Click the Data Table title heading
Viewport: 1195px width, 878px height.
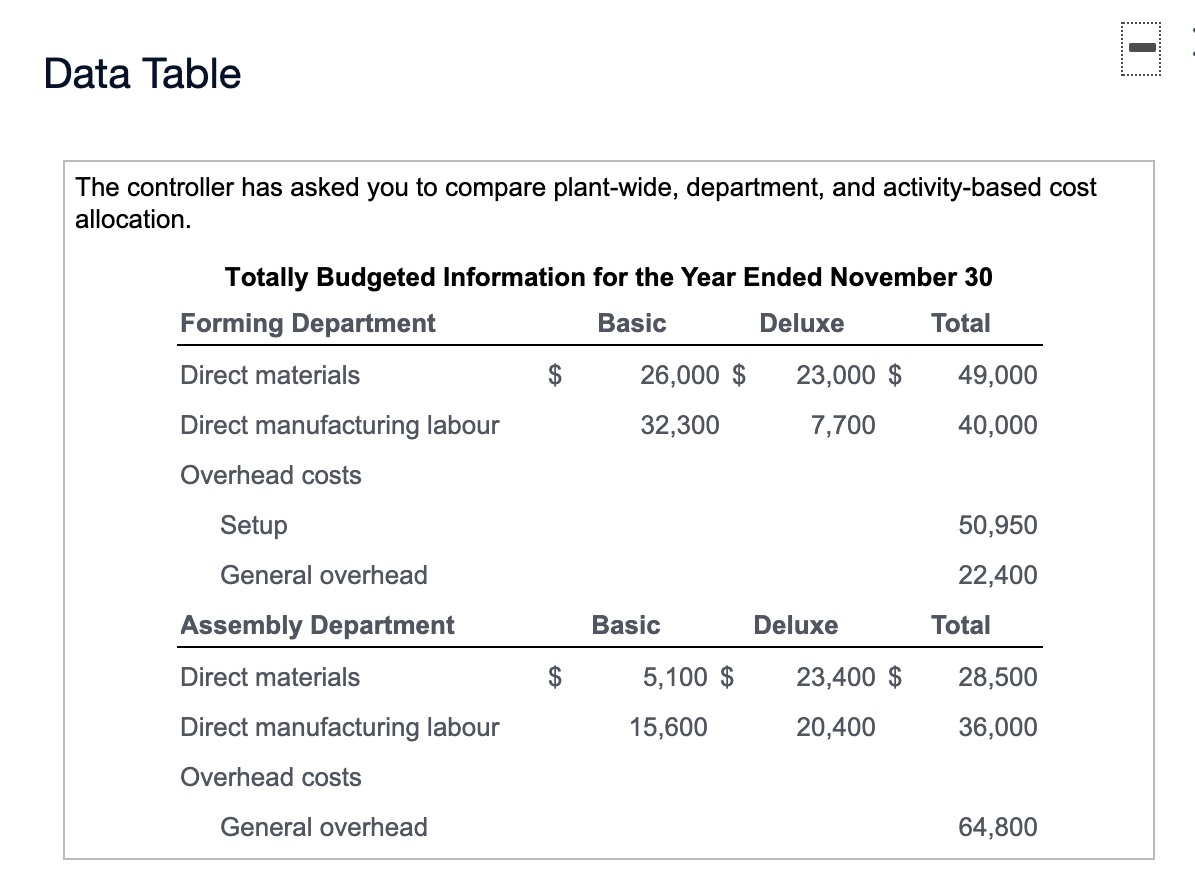143,74
